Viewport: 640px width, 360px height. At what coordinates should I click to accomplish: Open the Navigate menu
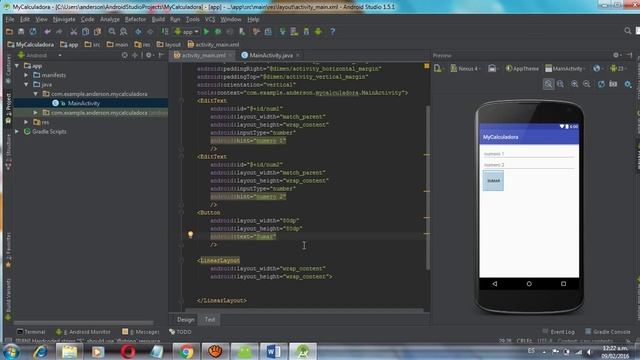[x=64, y=19]
